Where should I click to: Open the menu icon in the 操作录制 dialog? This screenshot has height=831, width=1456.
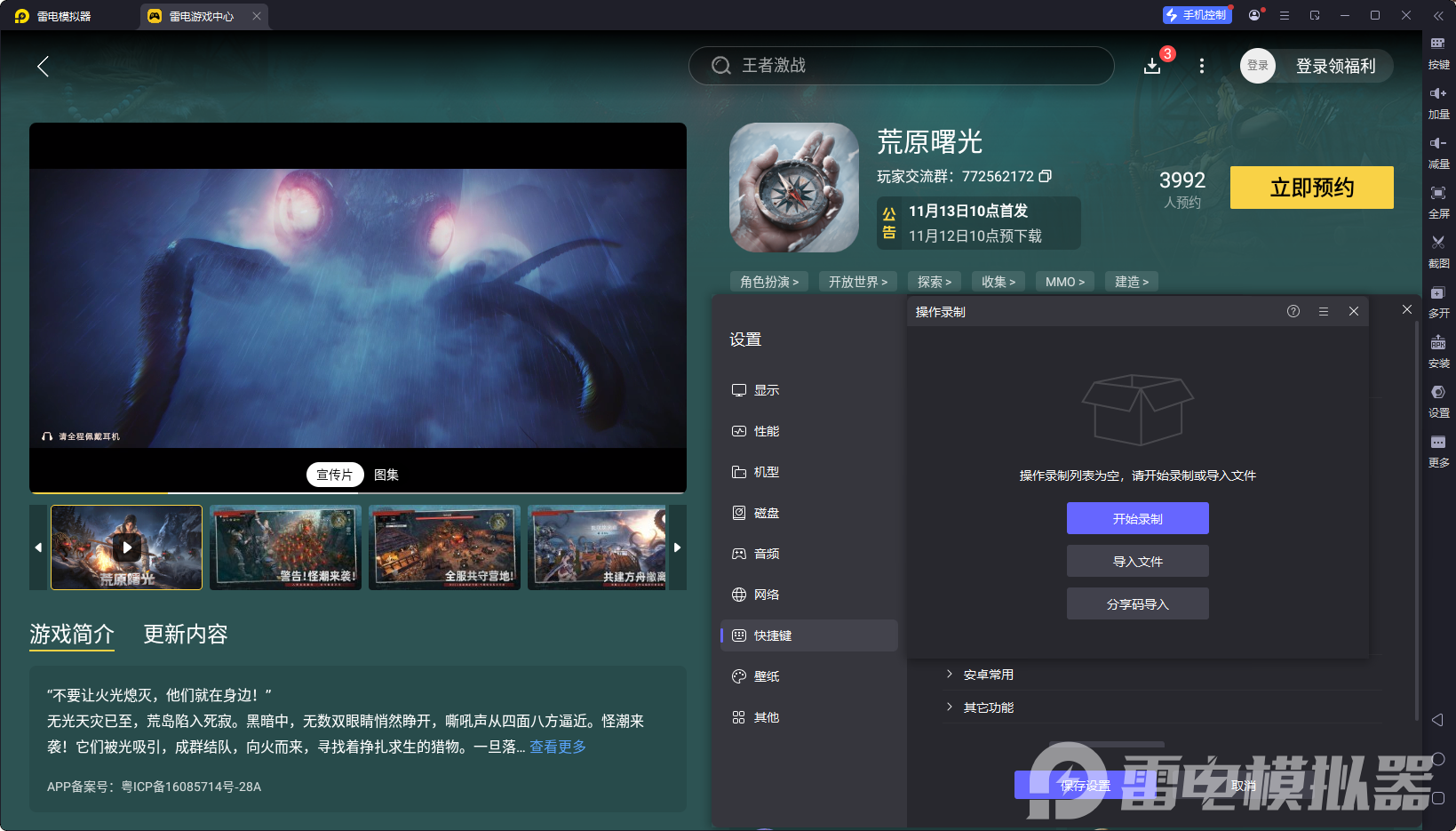1323,311
